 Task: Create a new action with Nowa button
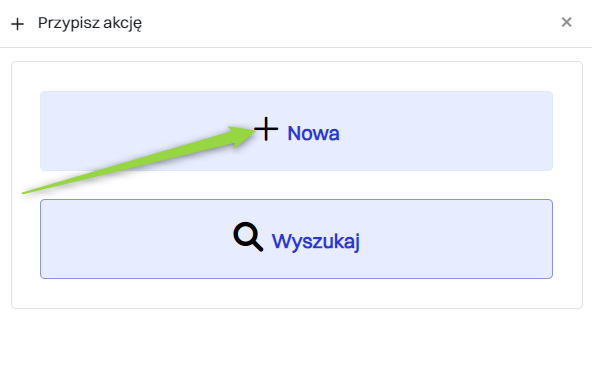tap(296, 131)
